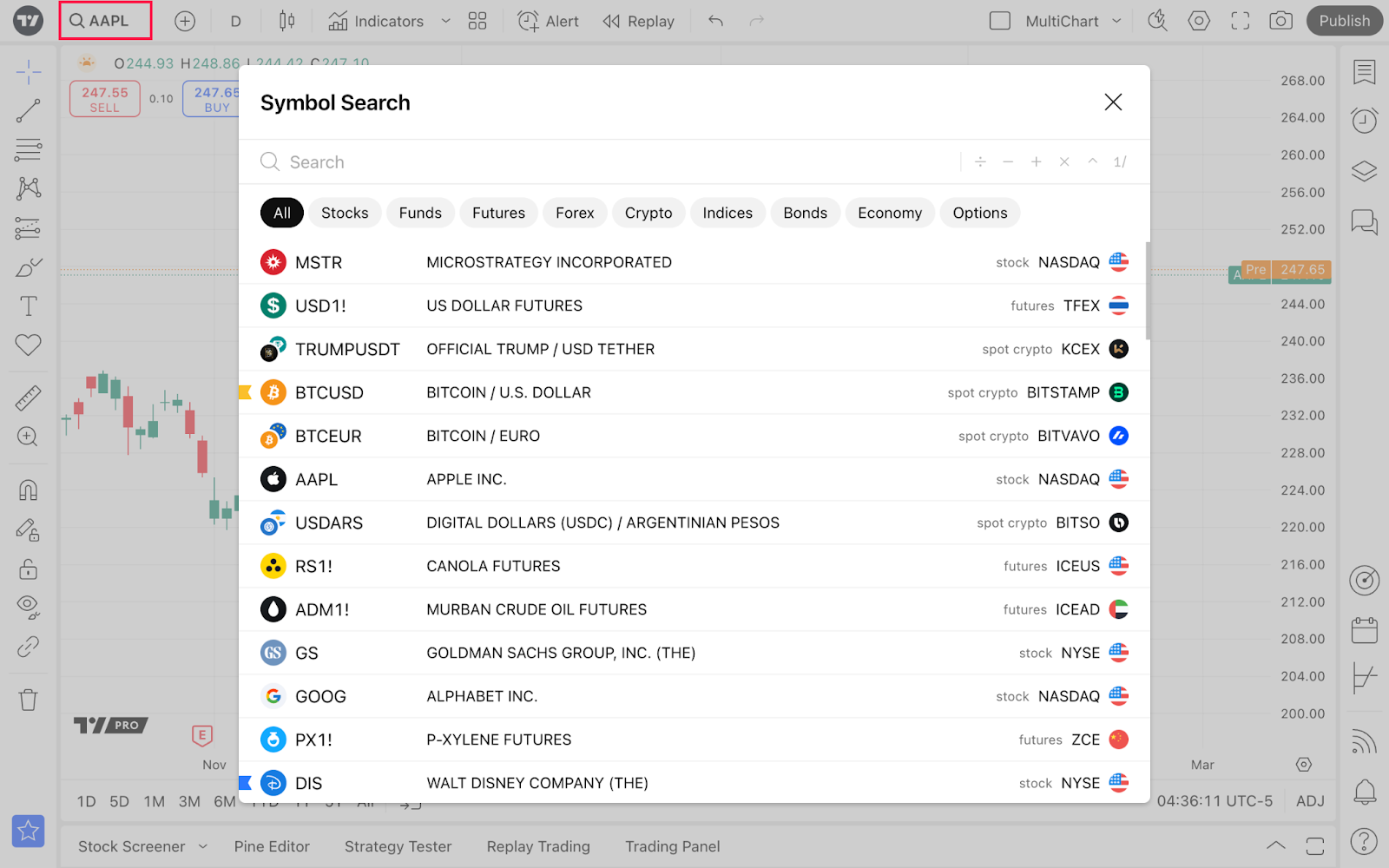Viewport: 1389px width, 868px height.
Task: Select the Economy filter tab
Action: pos(890,213)
